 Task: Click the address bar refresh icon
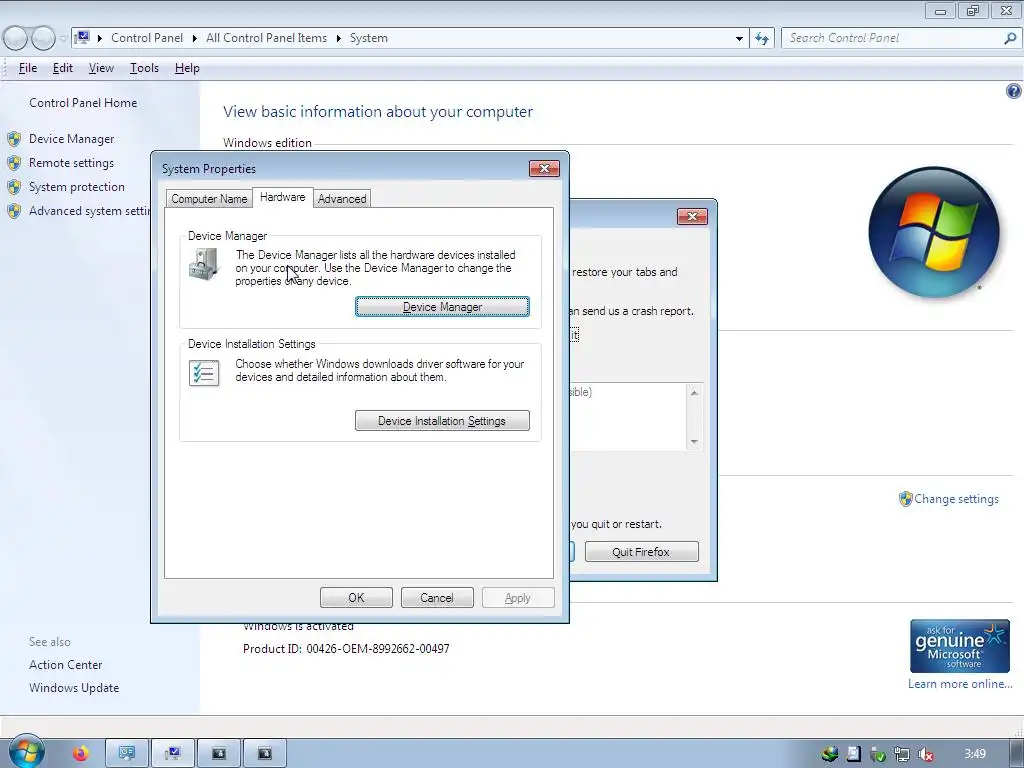[x=762, y=39]
